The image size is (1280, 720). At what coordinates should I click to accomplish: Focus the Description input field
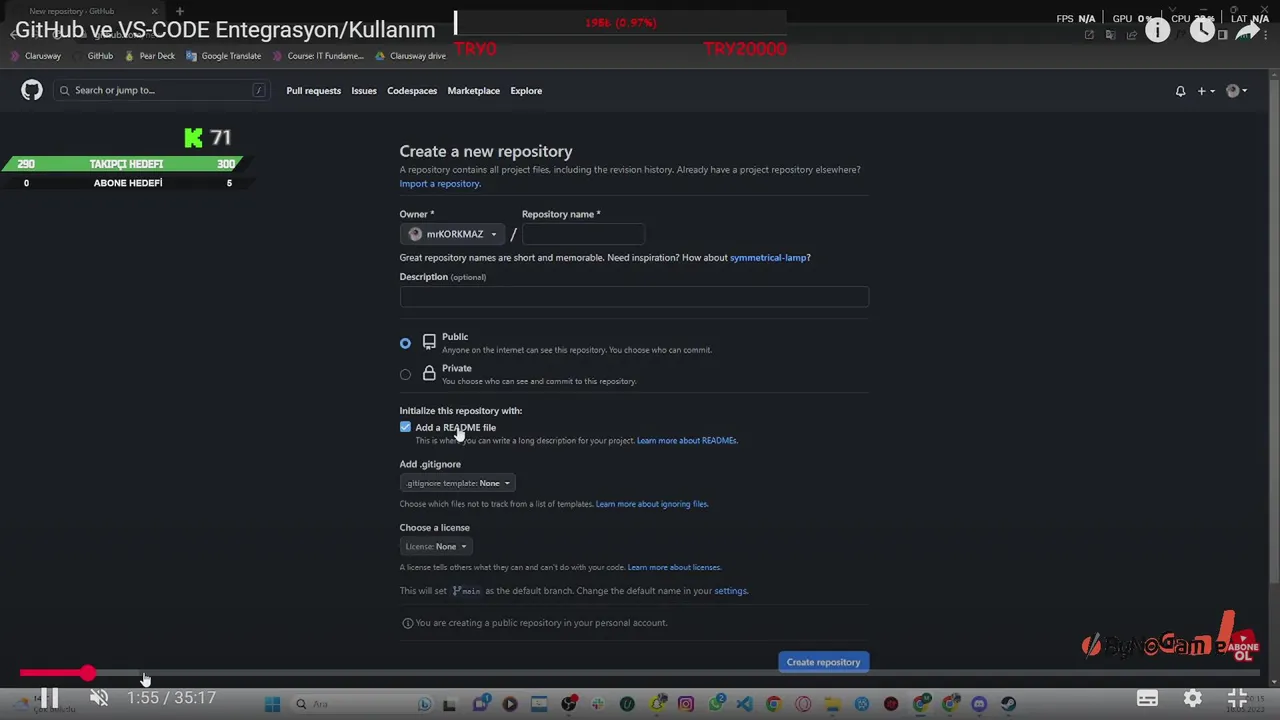click(x=634, y=296)
